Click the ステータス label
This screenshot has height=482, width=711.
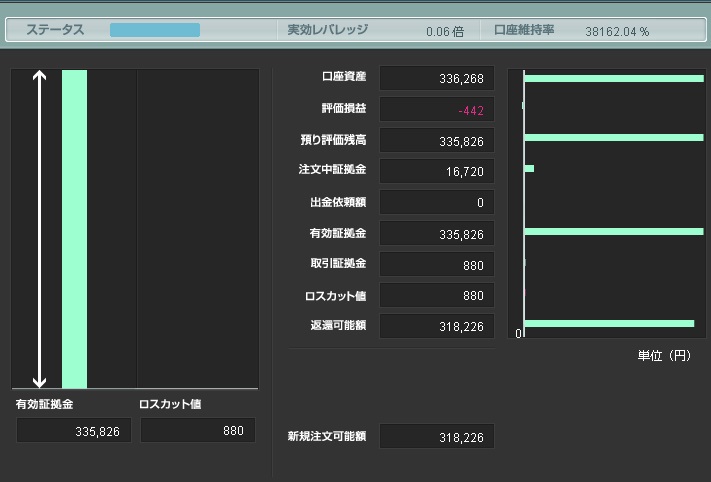(55, 29)
